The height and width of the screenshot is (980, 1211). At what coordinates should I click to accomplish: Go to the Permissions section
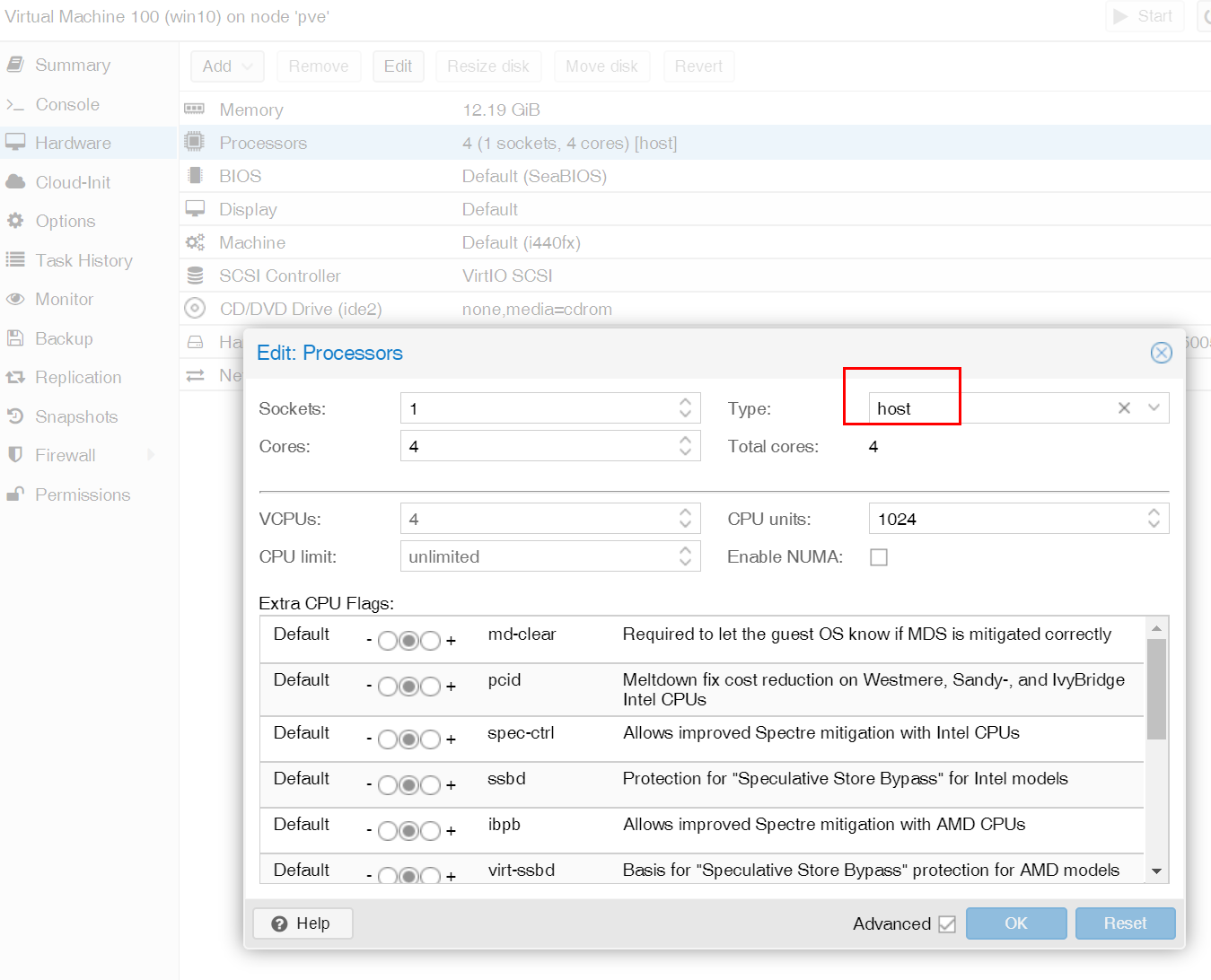pos(83,494)
